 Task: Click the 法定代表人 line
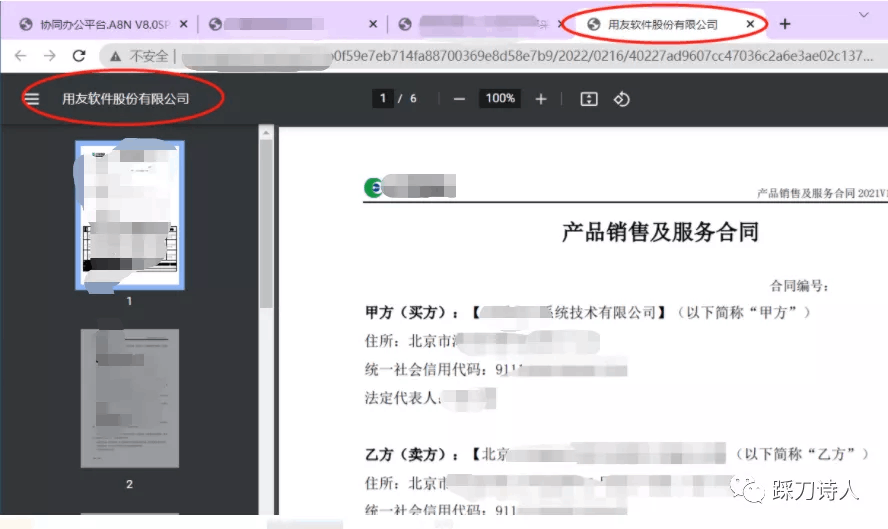coord(430,398)
